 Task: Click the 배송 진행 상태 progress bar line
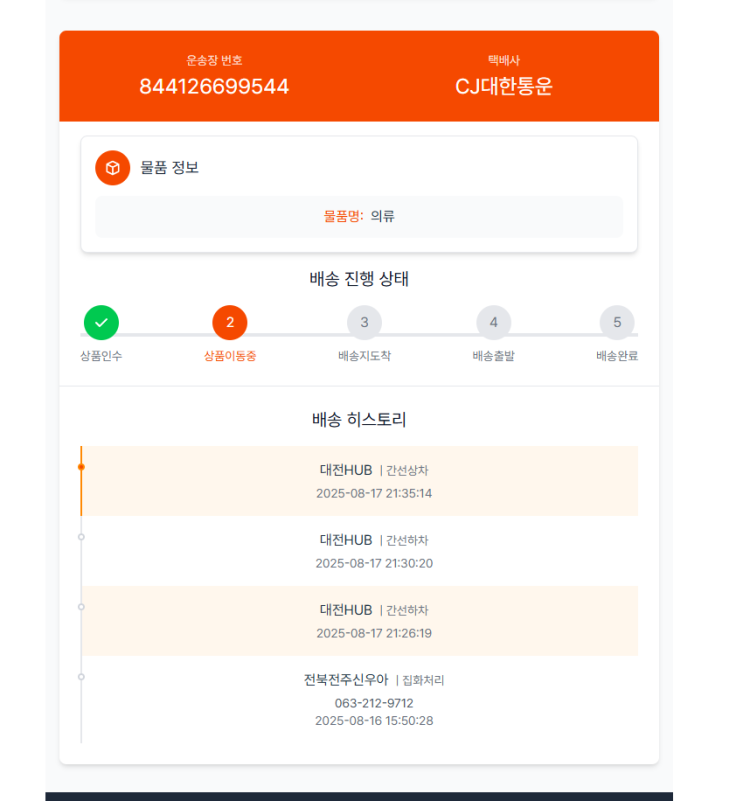[359, 335]
